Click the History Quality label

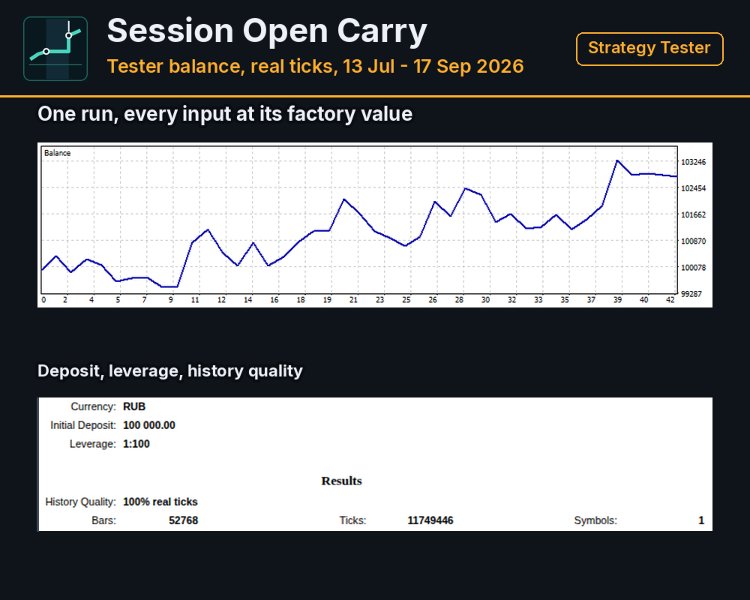80,502
